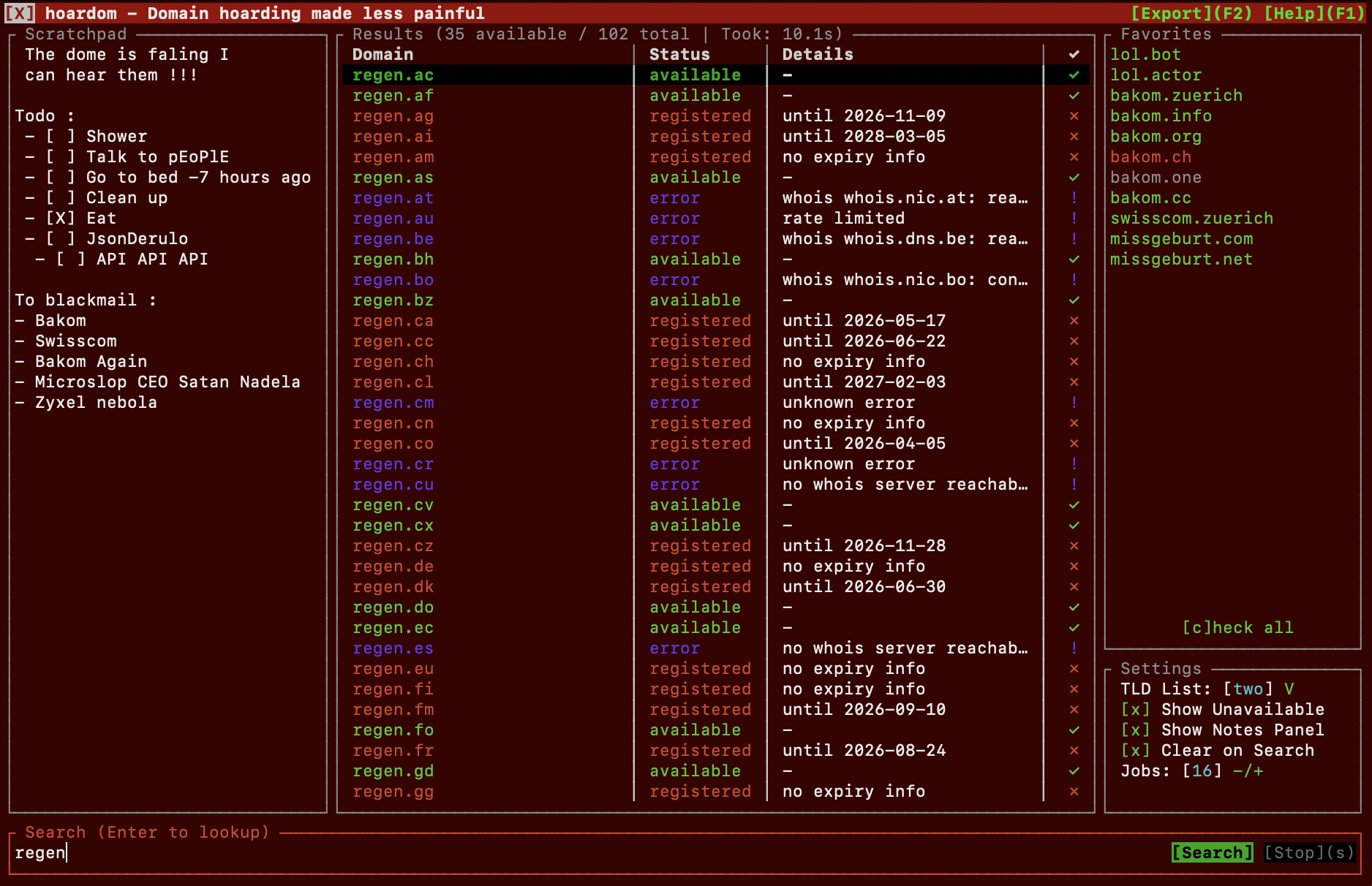Image resolution: width=1372 pixels, height=886 pixels.
Task: Click the TLD List value two
Action: point(1248,689)
